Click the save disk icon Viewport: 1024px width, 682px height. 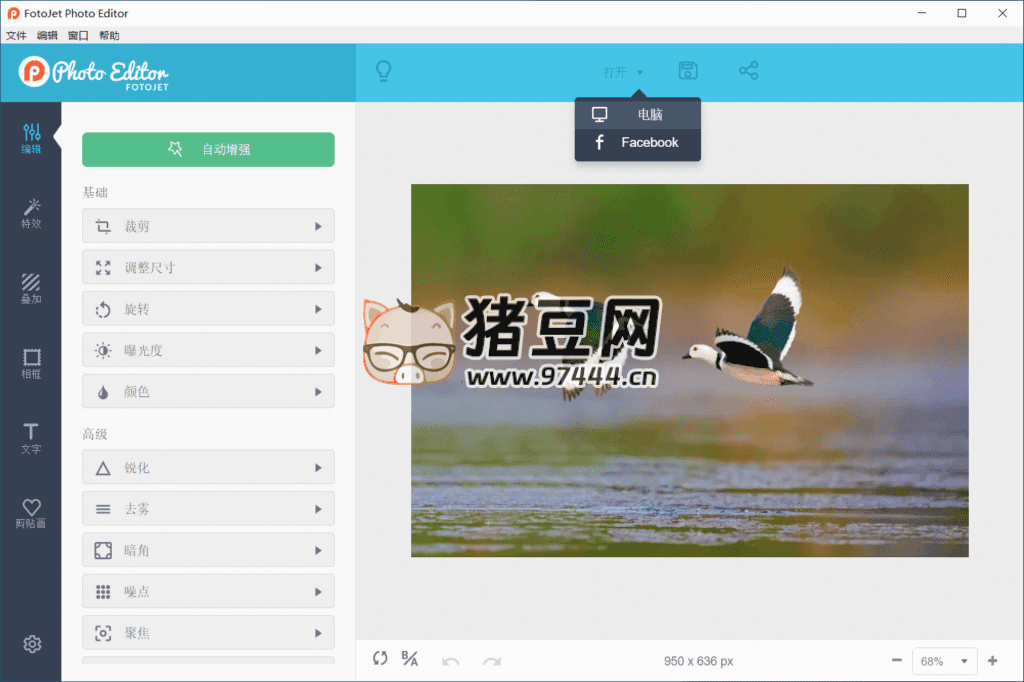[x=688, y=71]
